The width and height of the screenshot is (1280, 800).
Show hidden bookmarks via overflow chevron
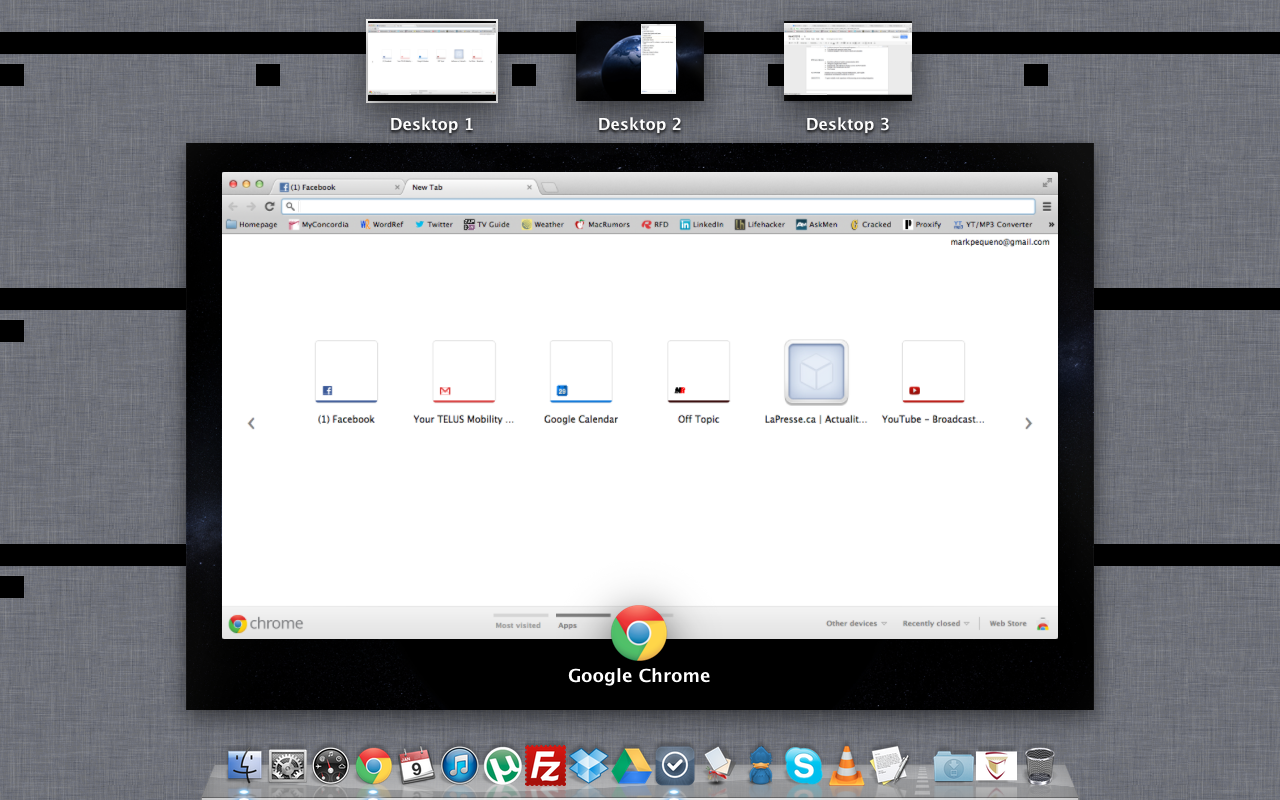point(1051,225)
